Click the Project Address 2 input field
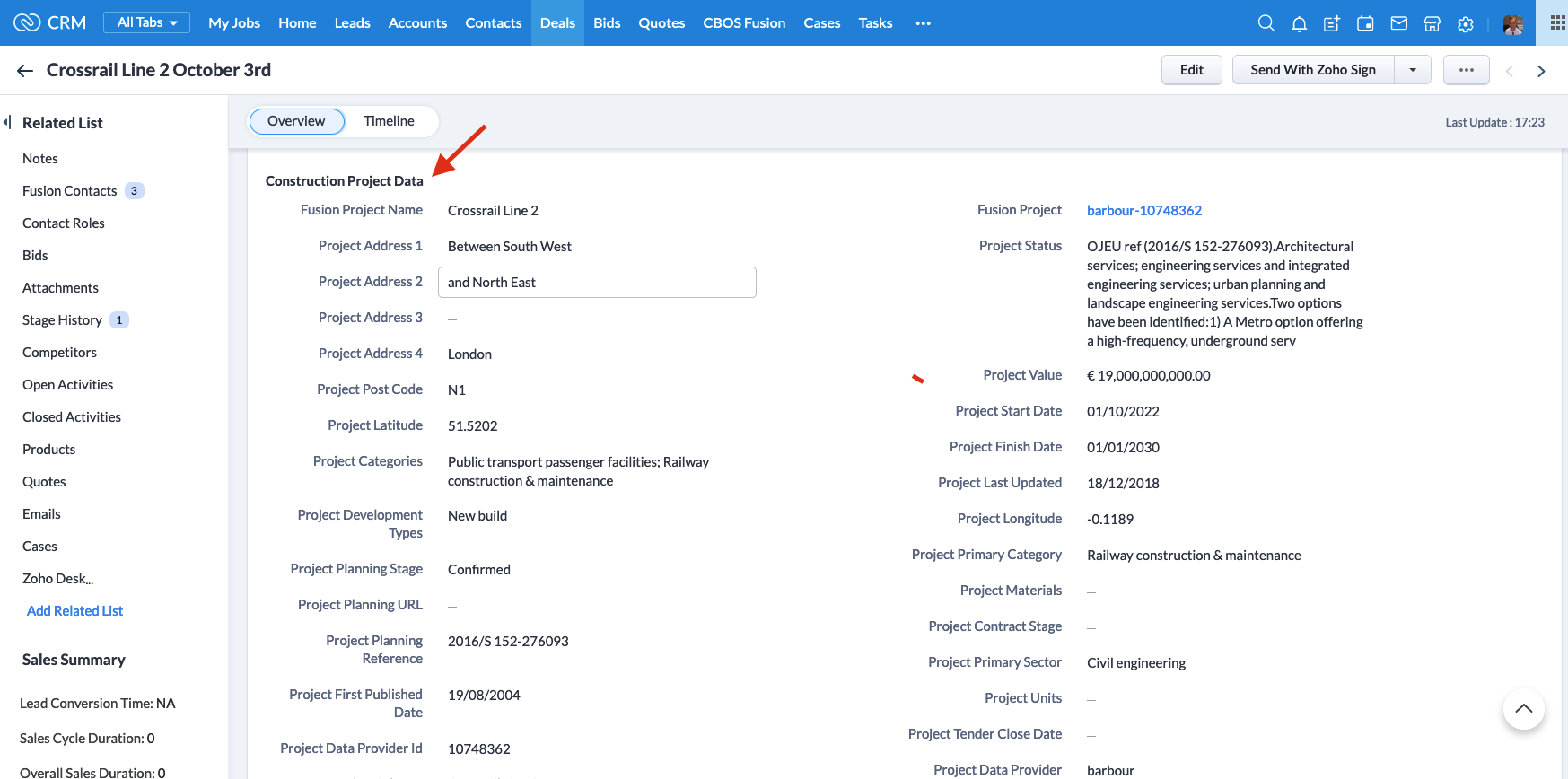The height and width of the screenshot is (779, 1568). 597,282
